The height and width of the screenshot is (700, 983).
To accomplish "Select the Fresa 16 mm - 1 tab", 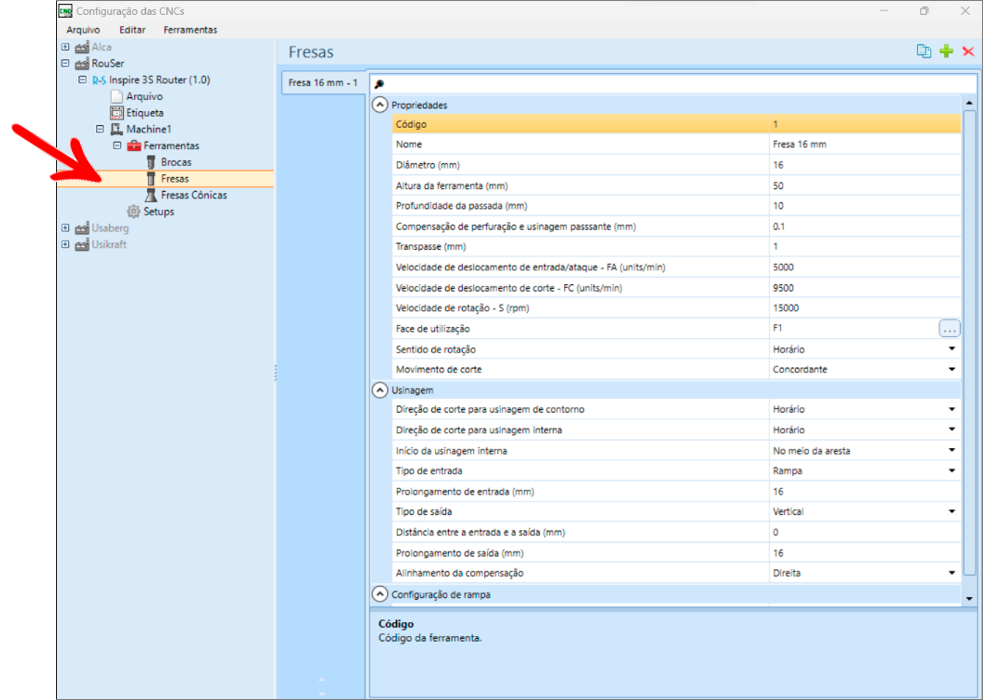I will 322,83.
